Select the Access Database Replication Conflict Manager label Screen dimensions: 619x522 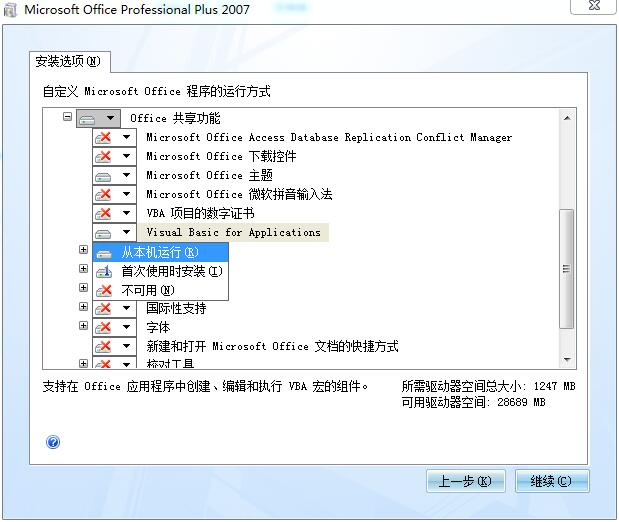[329, 137]
